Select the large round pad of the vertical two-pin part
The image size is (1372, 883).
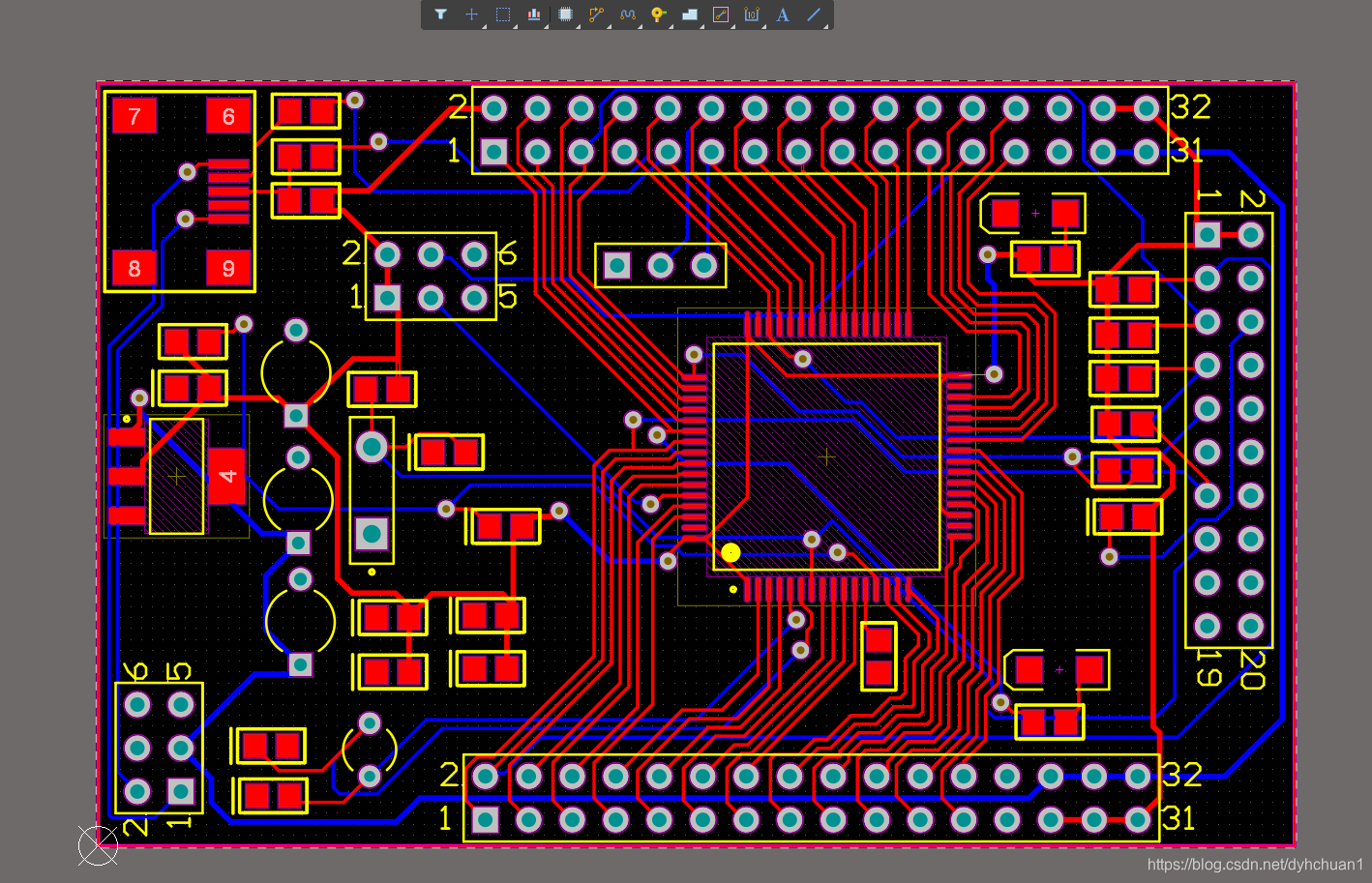[372, 447]
